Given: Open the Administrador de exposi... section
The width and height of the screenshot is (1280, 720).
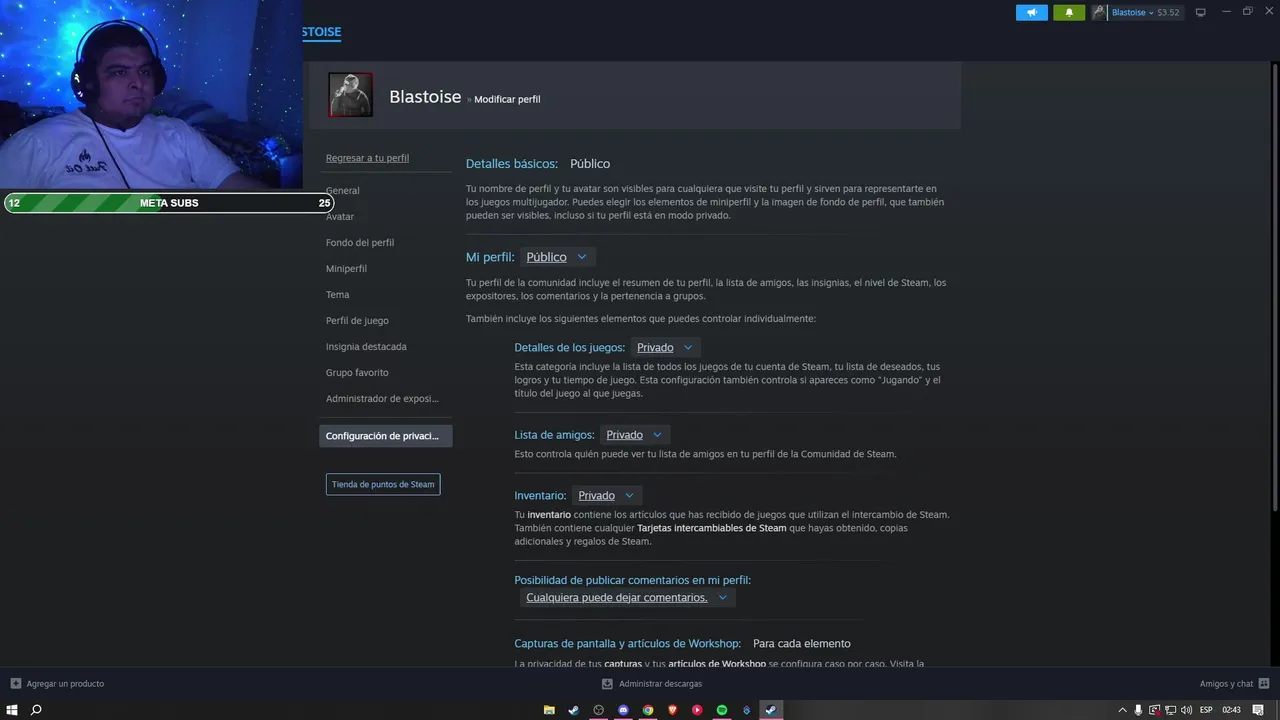Looking at the screenshot, I should pyautogui.click(x=382, y=398).
